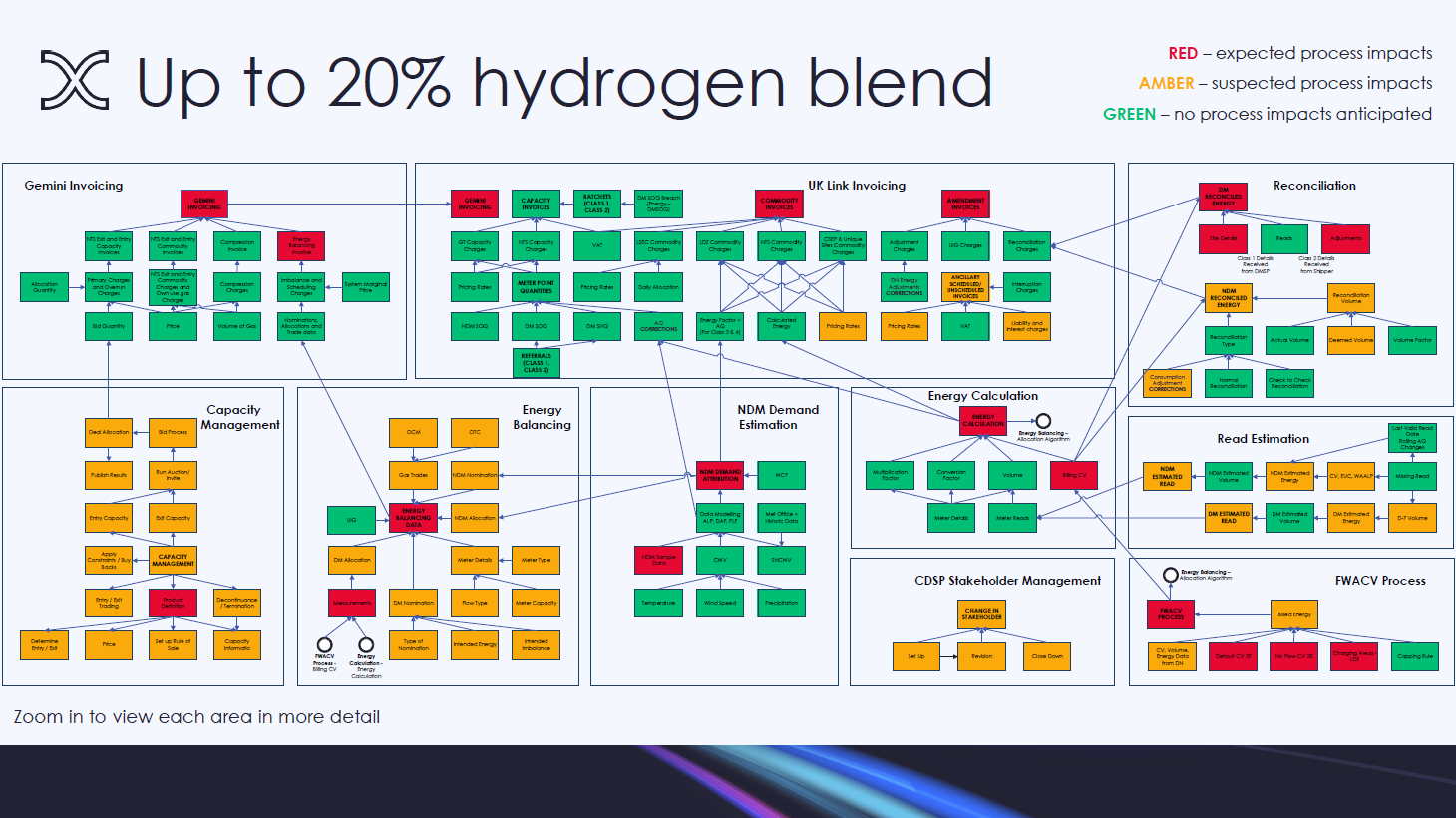Select the Wind Speed green box
The image size is (1456, 818).
720,603
